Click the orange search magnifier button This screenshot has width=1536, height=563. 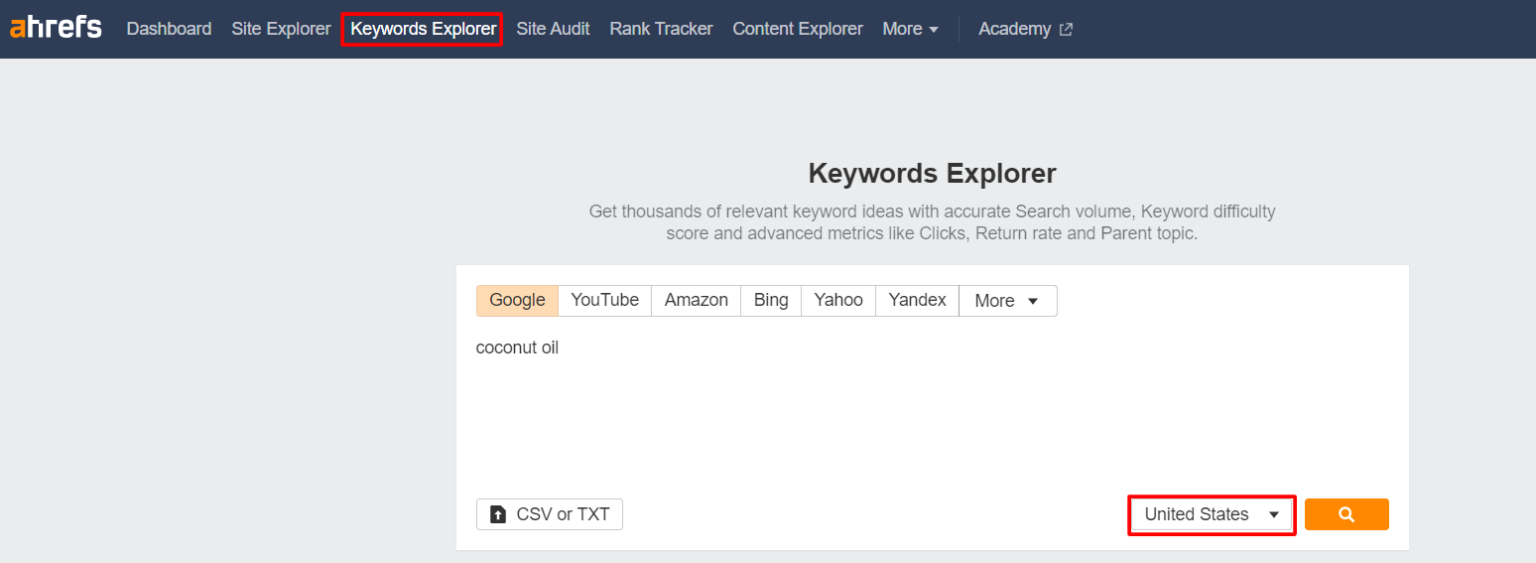pyautogui.click(x=1346, y=514)
